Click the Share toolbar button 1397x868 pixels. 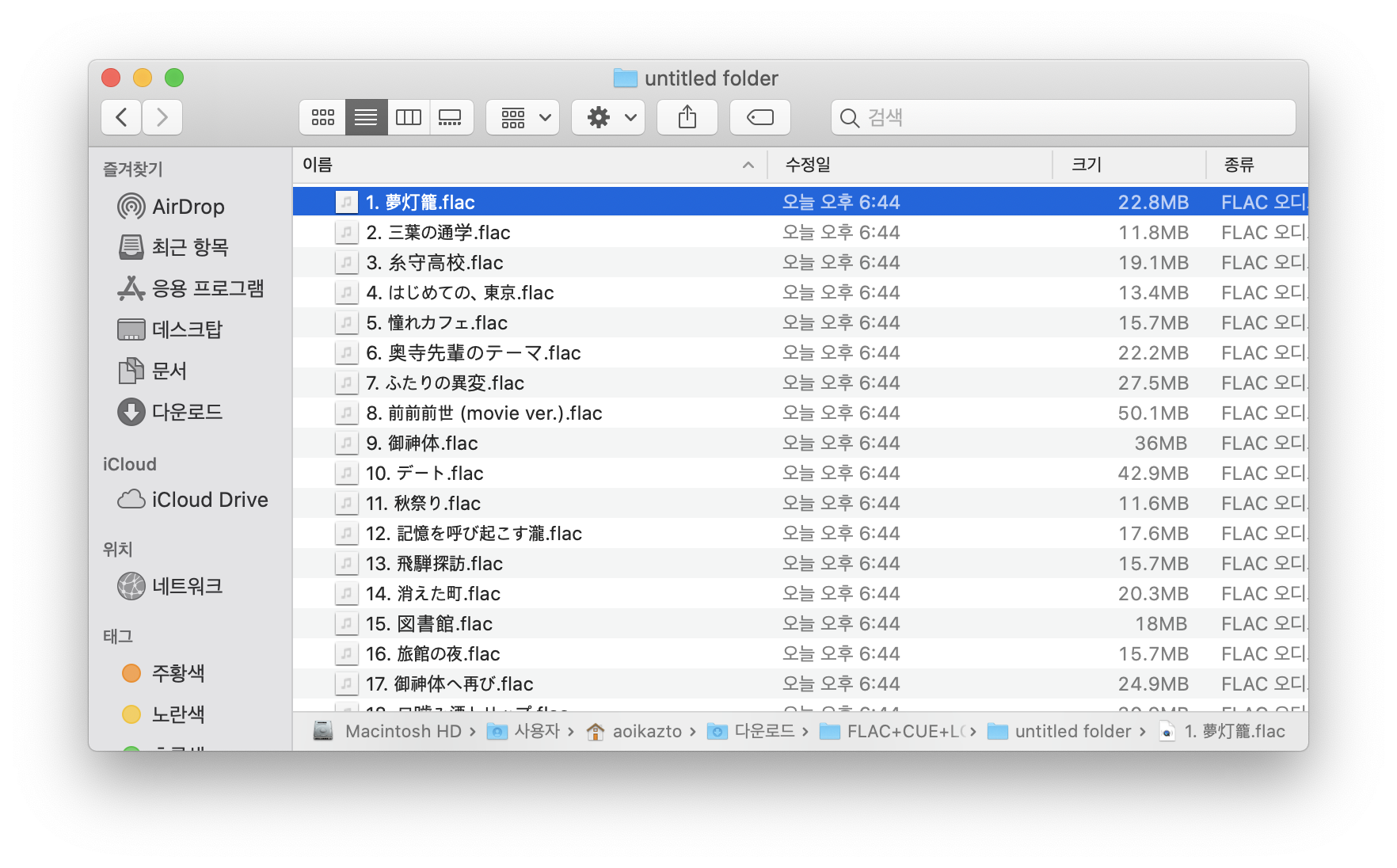687,117
